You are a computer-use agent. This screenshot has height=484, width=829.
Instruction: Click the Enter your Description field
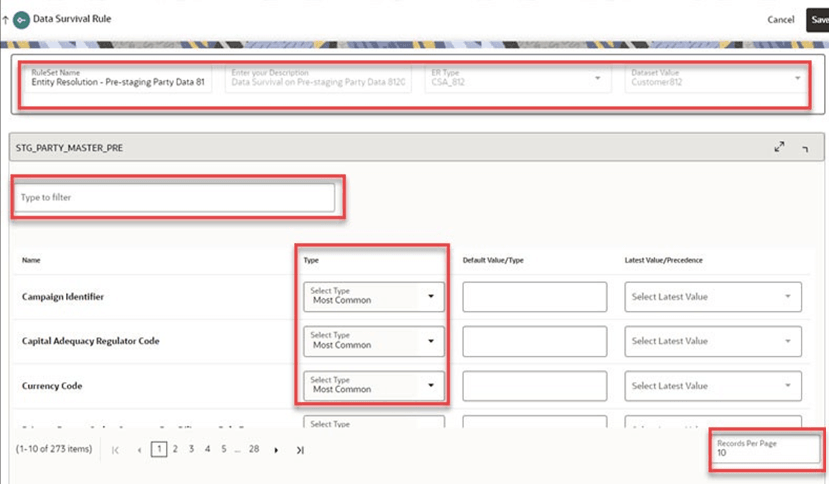point(318,78)
